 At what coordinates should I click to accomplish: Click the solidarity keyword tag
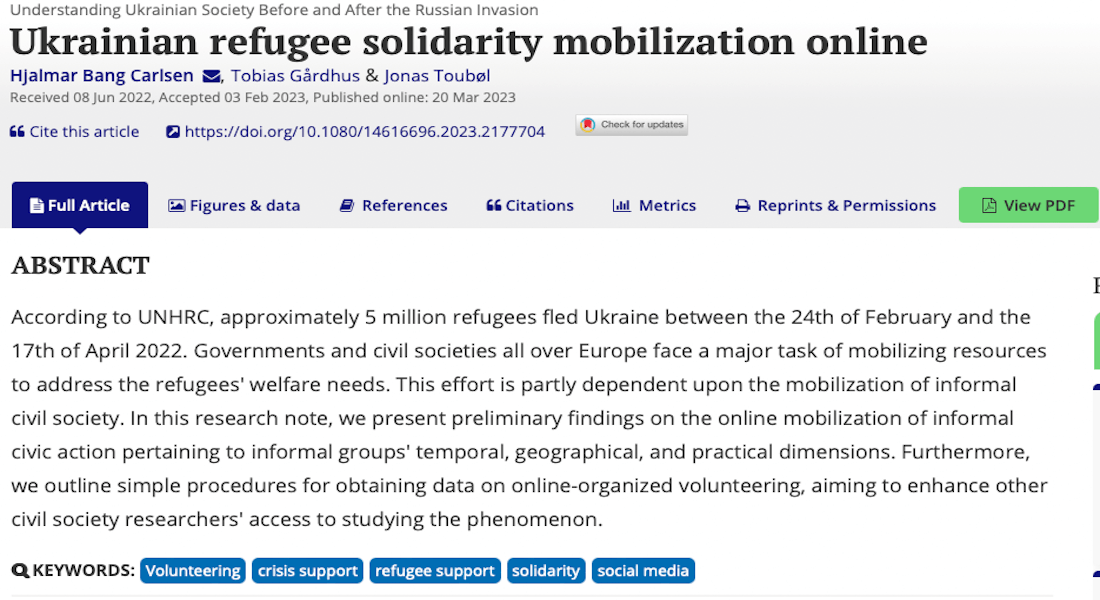[546, 571]
